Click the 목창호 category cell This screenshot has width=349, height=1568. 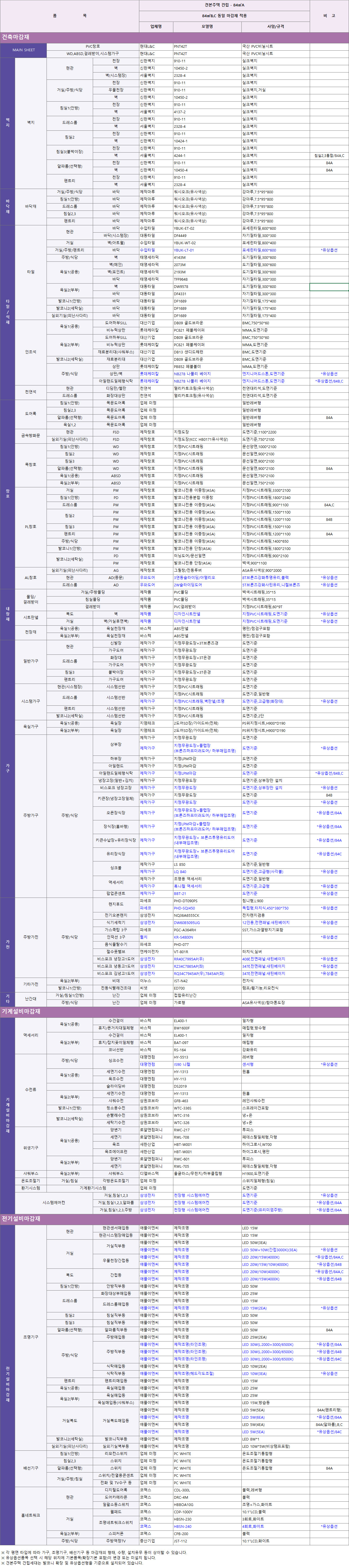coord(31,465)
